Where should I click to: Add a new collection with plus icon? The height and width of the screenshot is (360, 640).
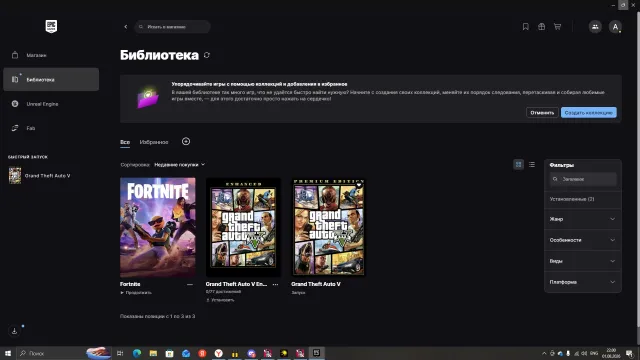(x=186, y=141)
